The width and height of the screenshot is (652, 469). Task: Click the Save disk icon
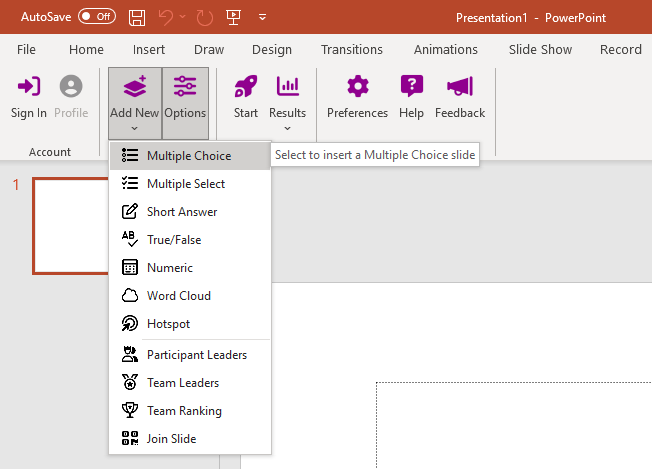(x=137, y=17)
